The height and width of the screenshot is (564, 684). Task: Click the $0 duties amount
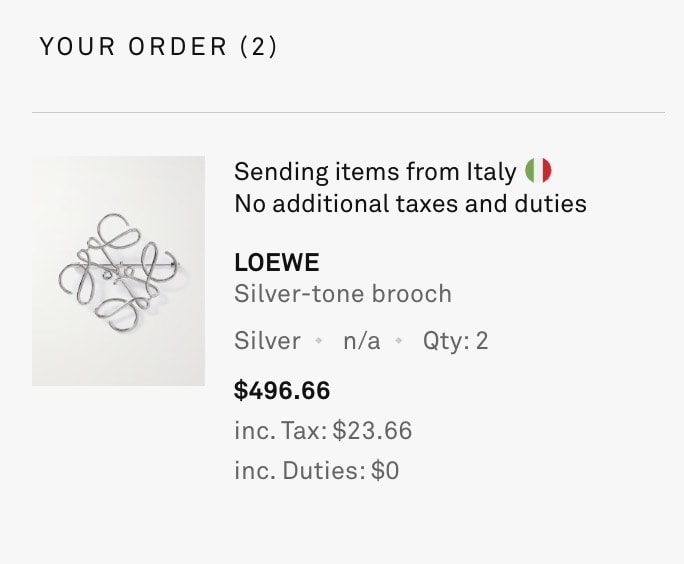coord(385,471)
